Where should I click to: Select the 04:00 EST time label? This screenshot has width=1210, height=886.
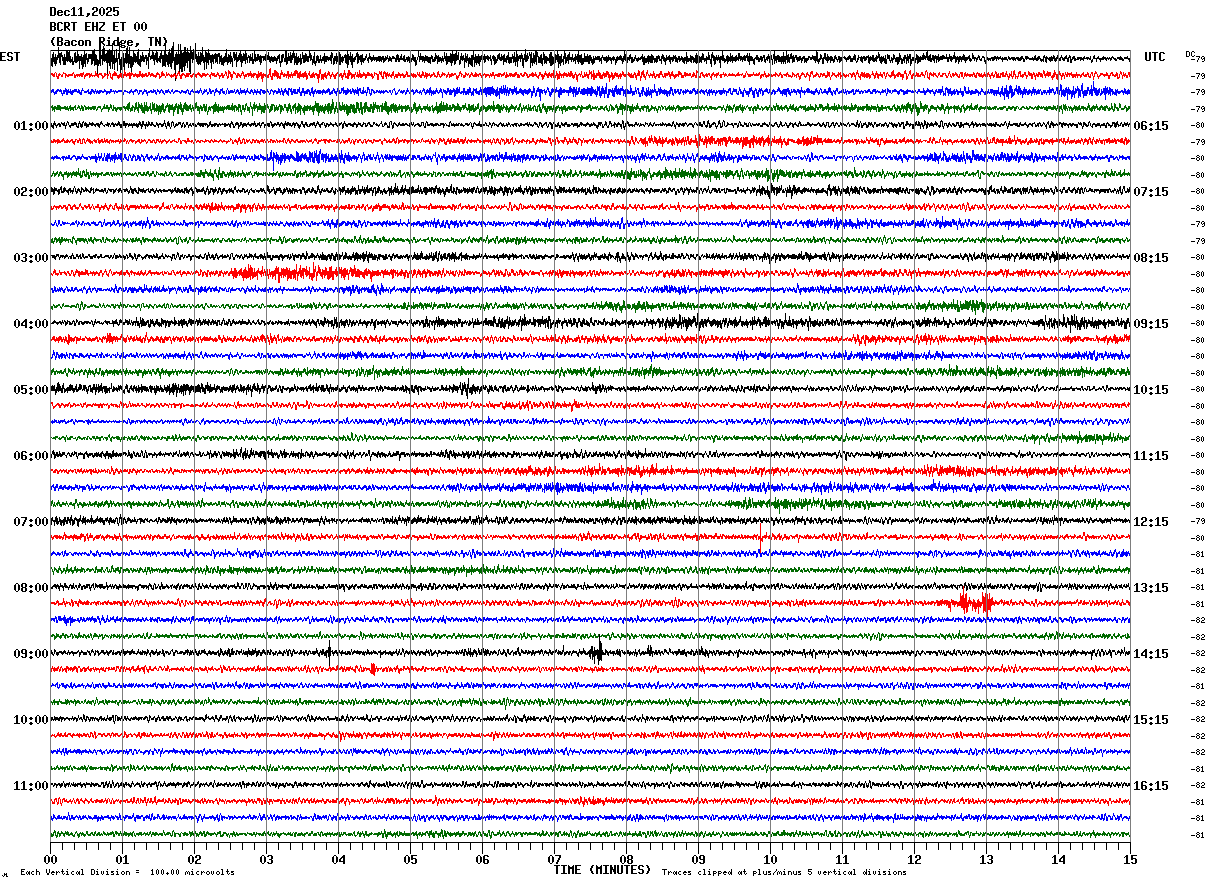coord(31,324)
